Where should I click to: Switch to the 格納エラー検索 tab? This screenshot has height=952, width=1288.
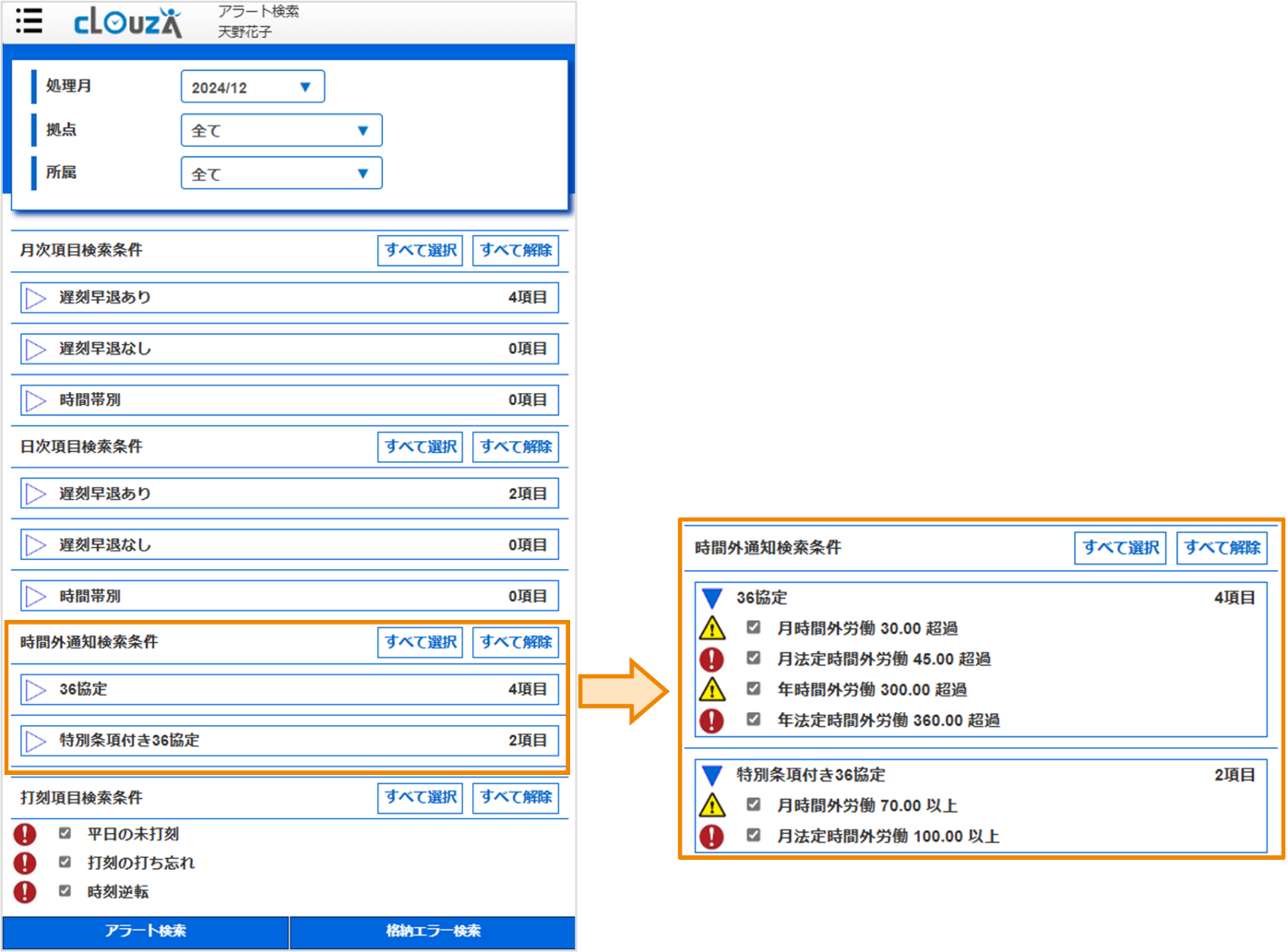433,931
